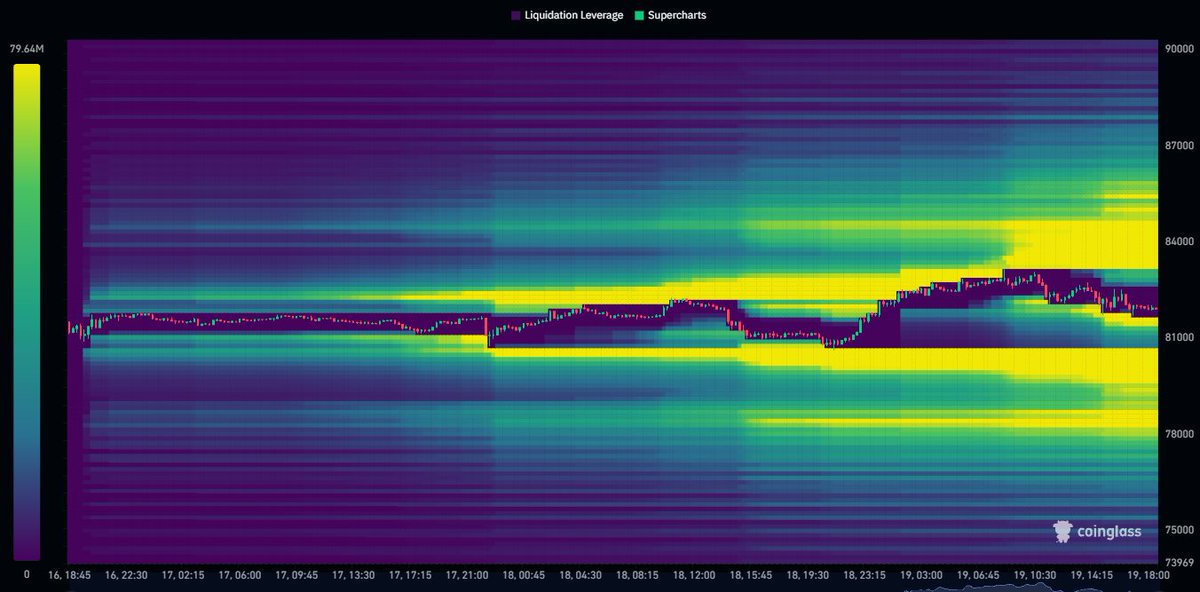Click the 17, 09:45 time label
Screen dimensions: 1200x592
(297, 575)
